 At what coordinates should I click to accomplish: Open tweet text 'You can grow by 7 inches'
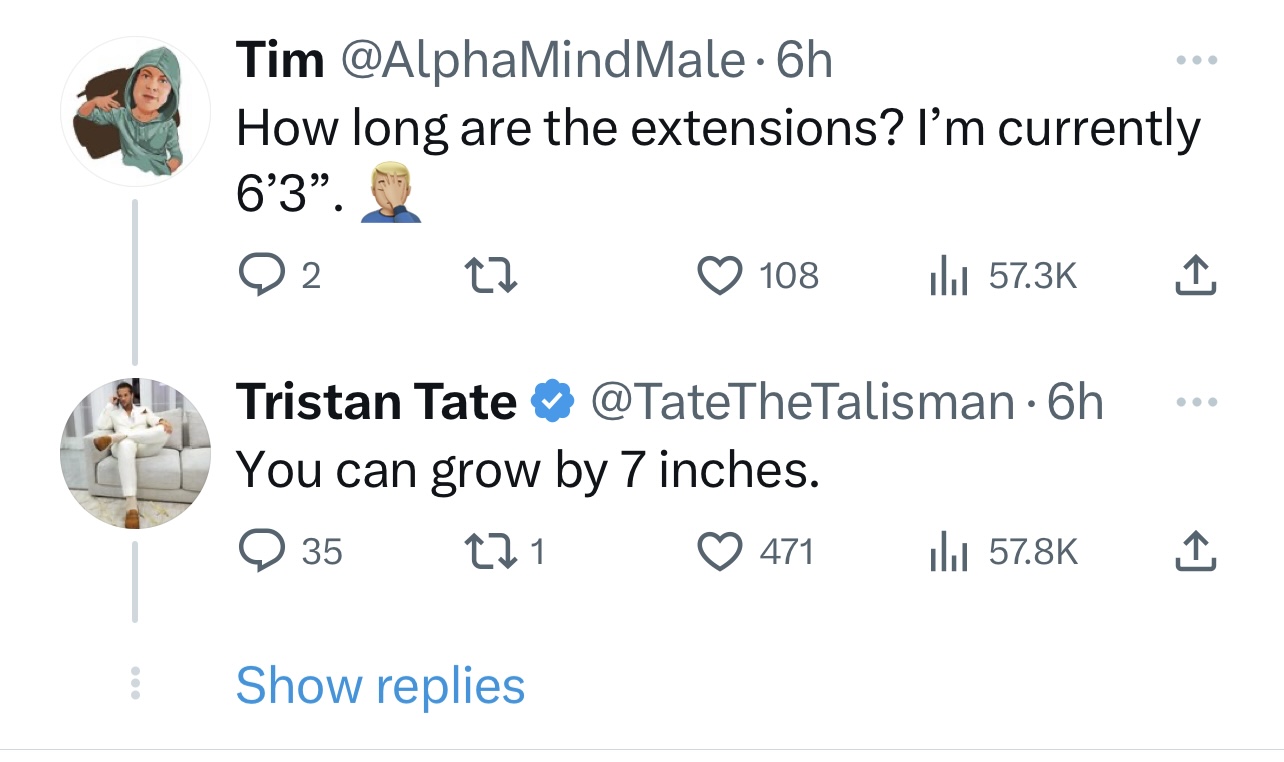tap(527, 470)
